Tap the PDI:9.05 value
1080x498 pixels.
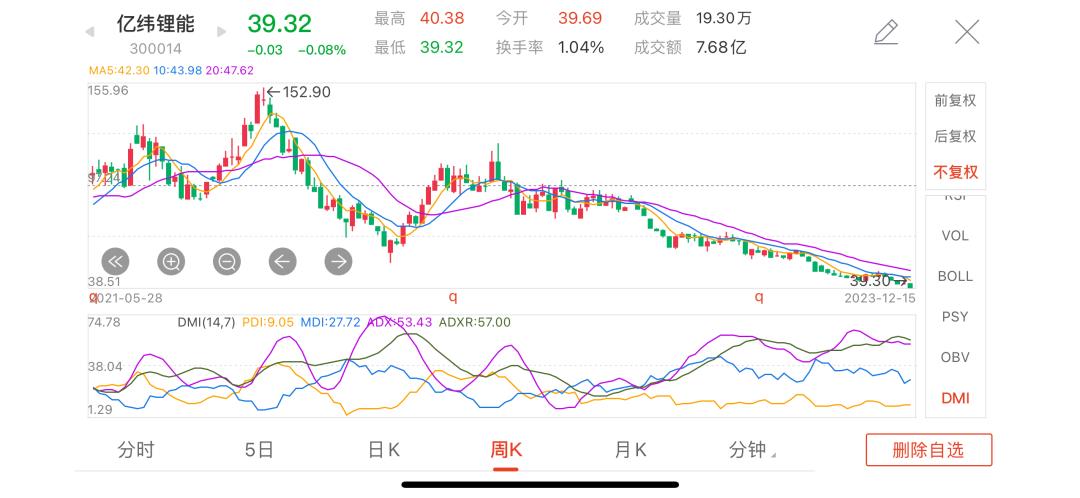pos(269,322)
